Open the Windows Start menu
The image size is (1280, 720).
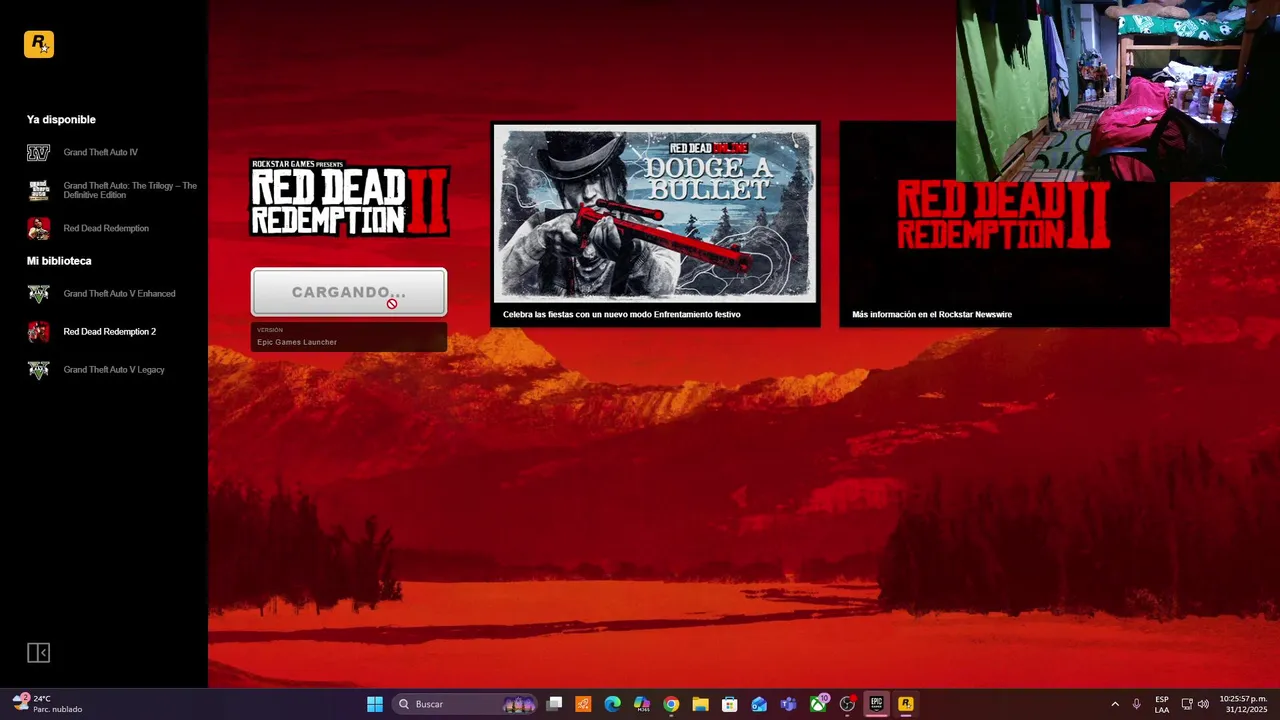(375, 704)
